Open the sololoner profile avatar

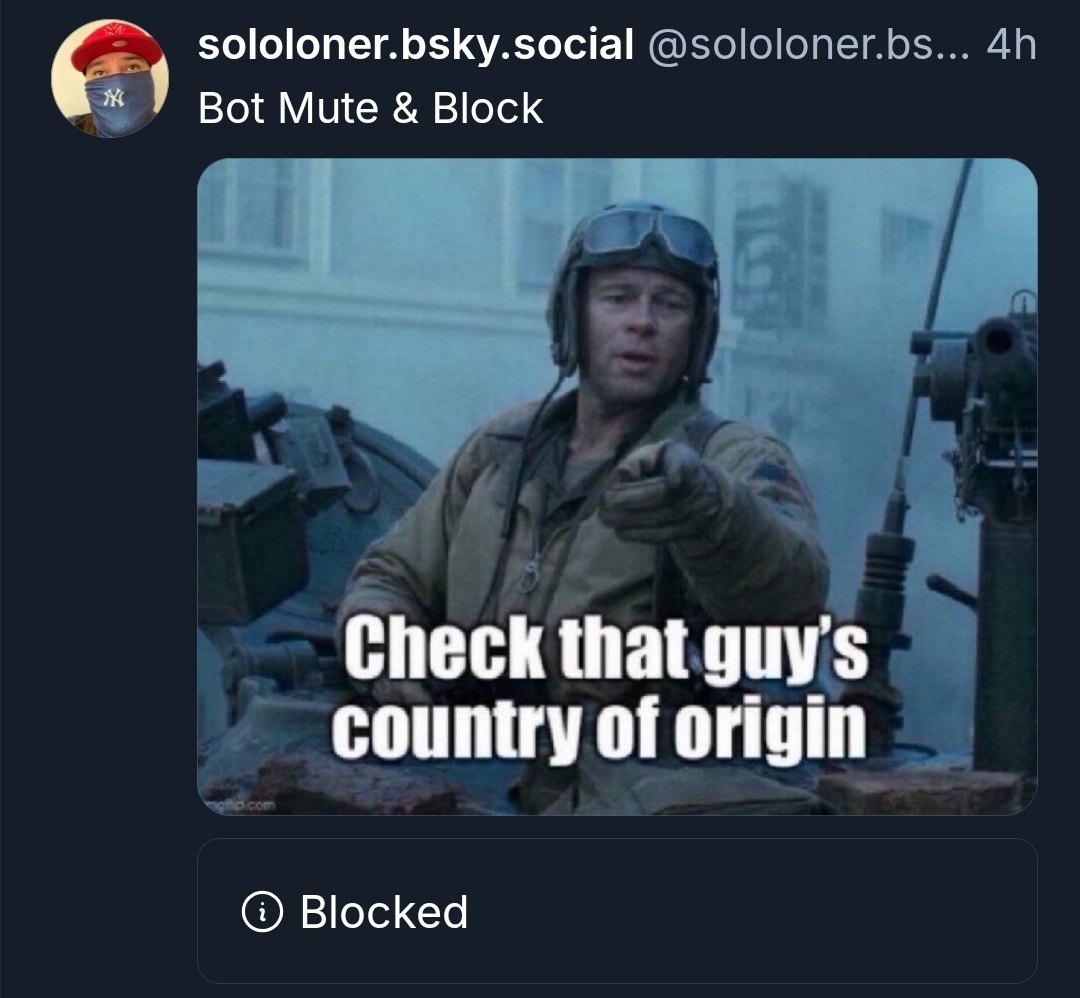pyautogui.click(x=110, y=79)
